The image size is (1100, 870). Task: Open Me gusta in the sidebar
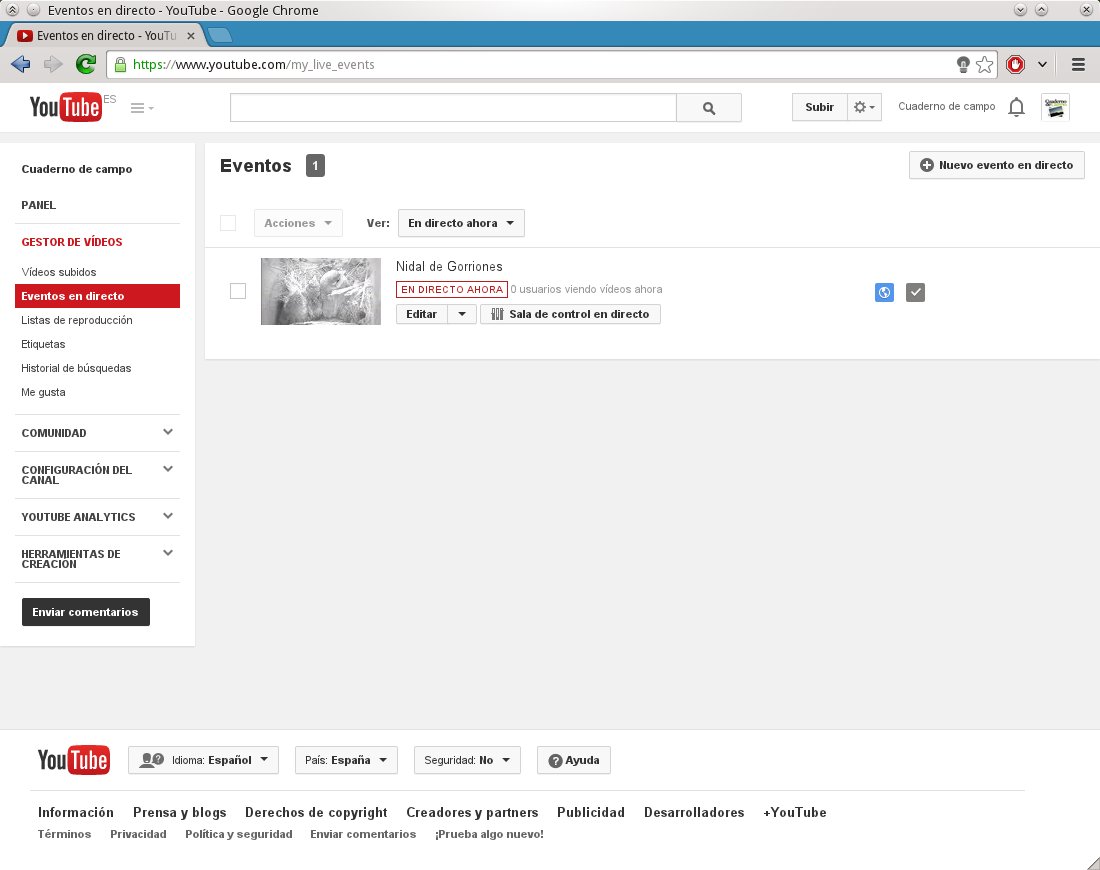(43, 392)
